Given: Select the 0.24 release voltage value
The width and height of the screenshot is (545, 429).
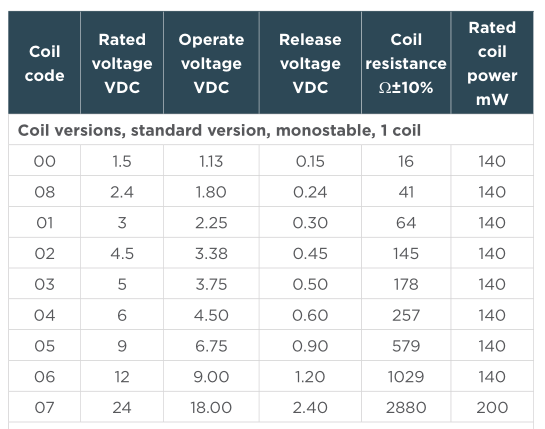Looking at the screenshot, I should [x=310, y=192].
